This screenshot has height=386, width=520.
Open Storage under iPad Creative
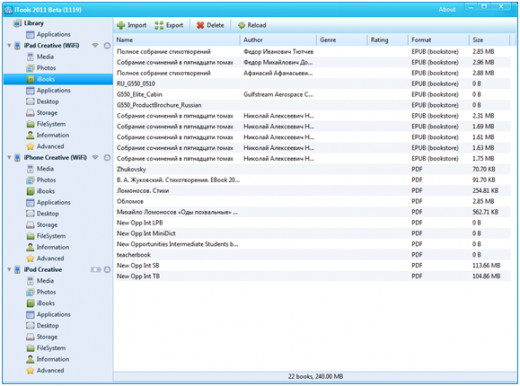42,113
